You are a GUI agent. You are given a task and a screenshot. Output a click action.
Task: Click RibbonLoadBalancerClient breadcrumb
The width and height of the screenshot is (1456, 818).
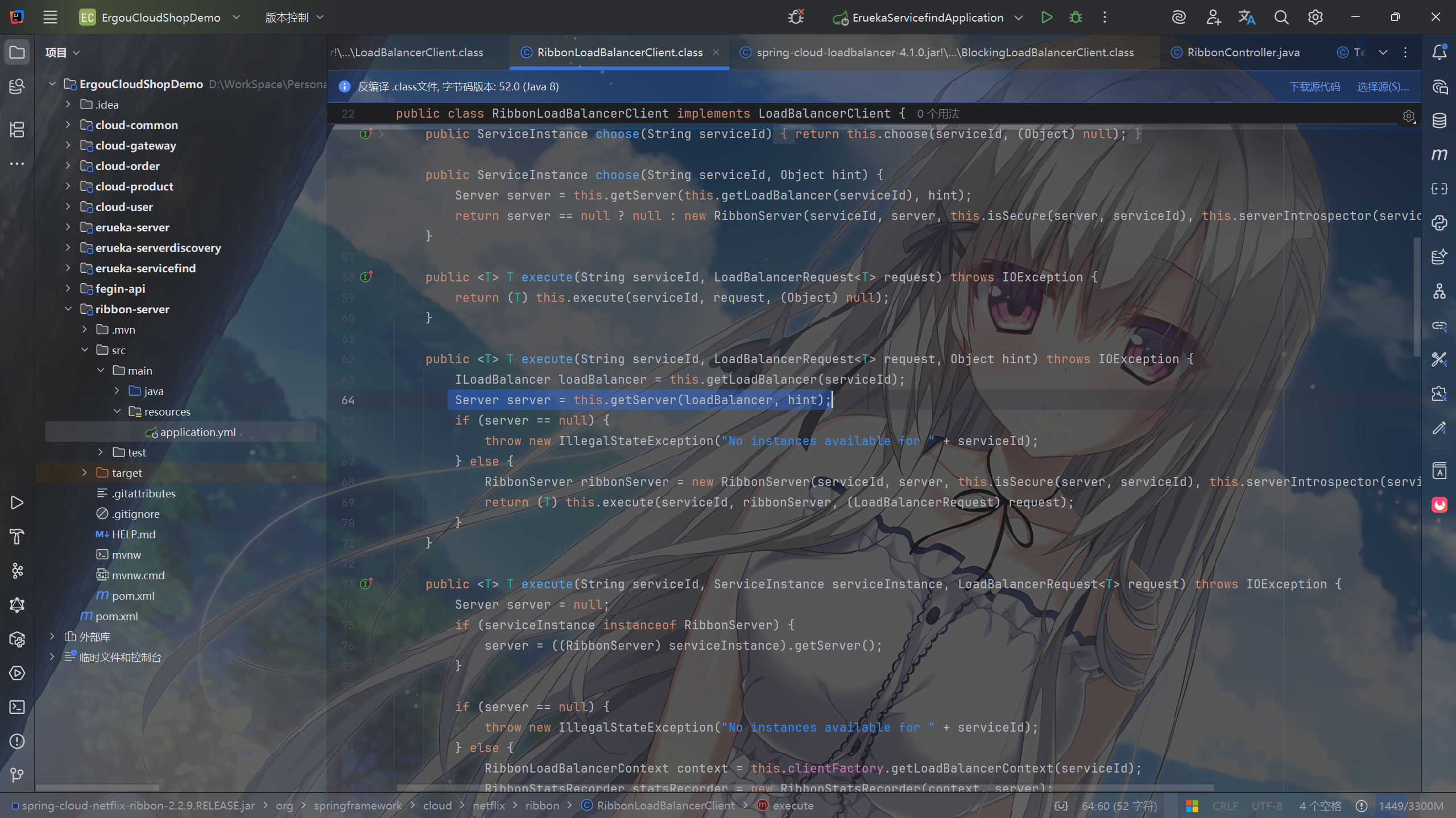pos(657,805)
